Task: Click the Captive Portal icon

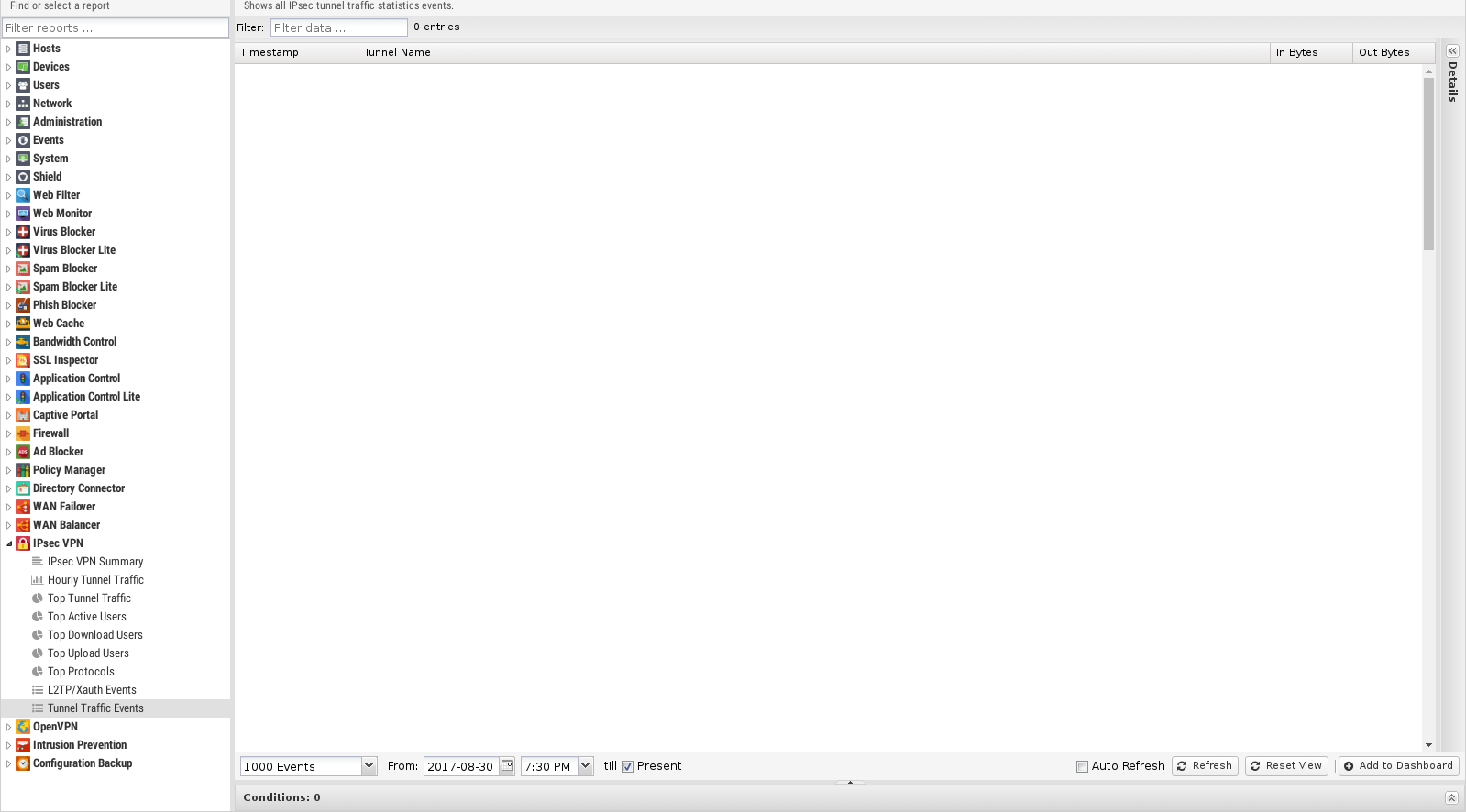Action: point(23,415)
